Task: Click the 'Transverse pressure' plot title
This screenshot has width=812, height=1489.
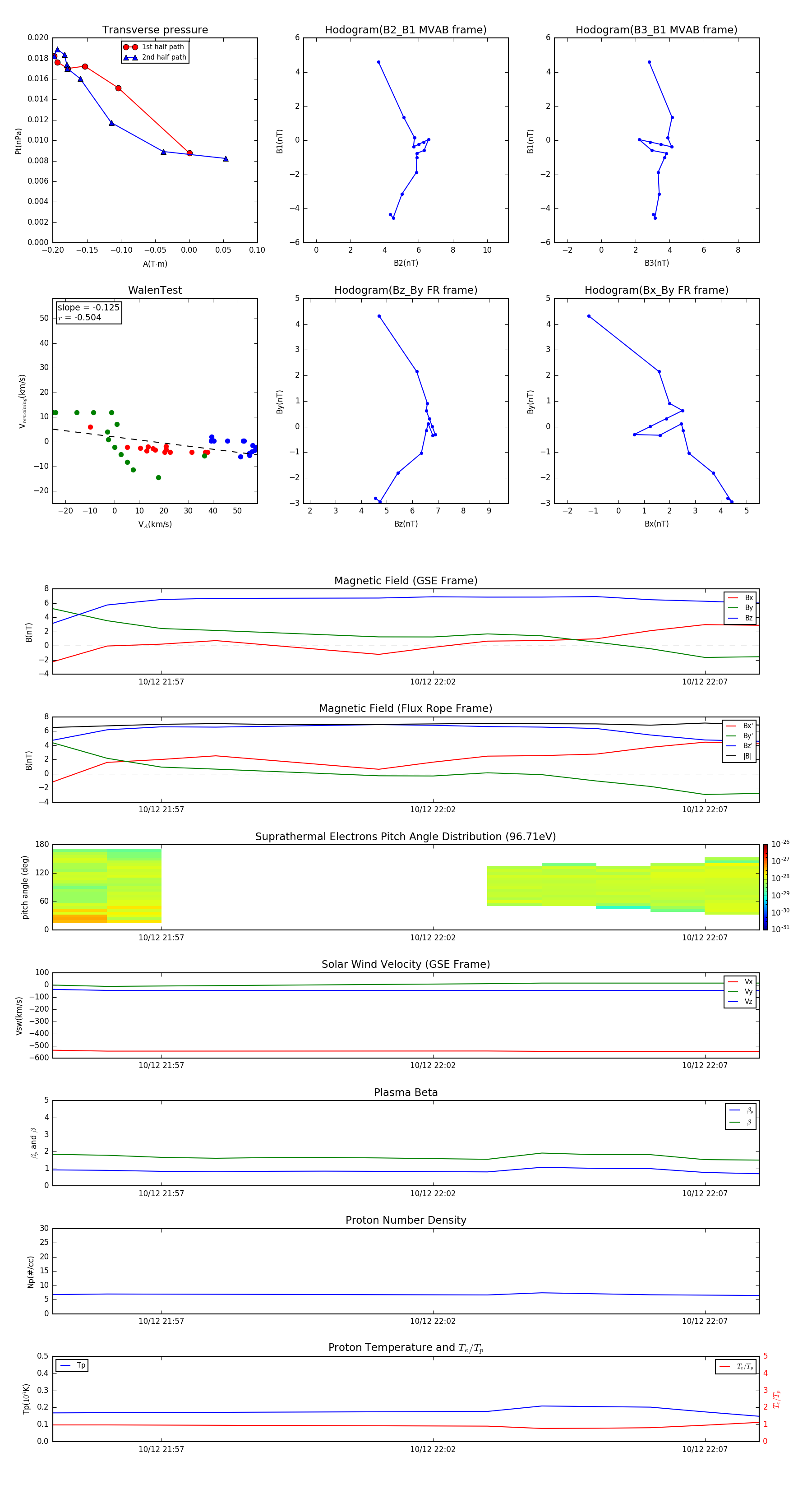Action: pyautogui.click(x=155, y=30)
